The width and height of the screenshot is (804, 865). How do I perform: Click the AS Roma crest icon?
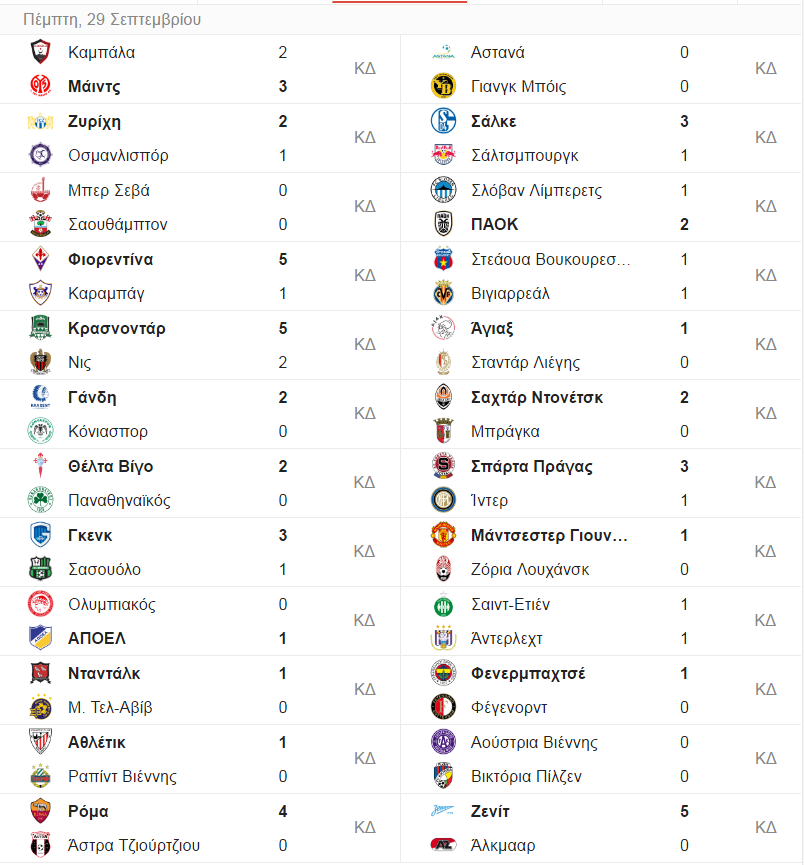pyautogui.click(x=40, y=810)
